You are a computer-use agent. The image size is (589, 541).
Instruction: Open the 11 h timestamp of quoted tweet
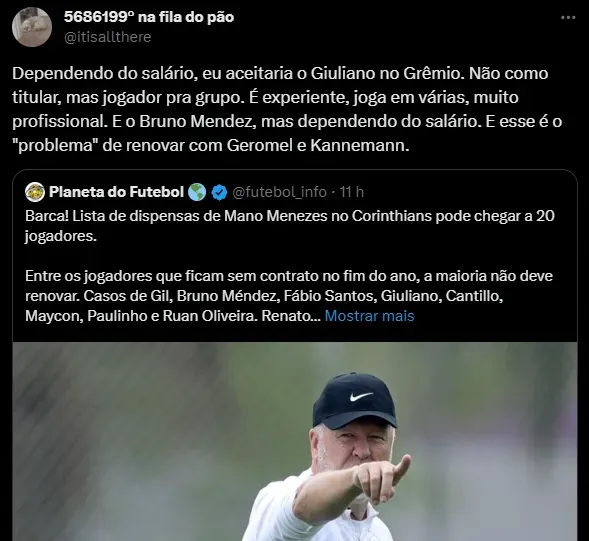[352, 192]
